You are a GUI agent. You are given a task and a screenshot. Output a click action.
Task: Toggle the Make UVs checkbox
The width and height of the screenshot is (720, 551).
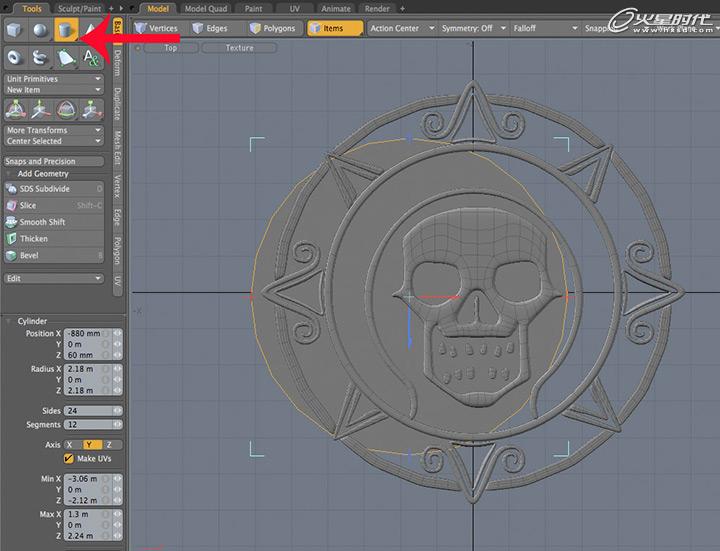[x=69, y=459]
